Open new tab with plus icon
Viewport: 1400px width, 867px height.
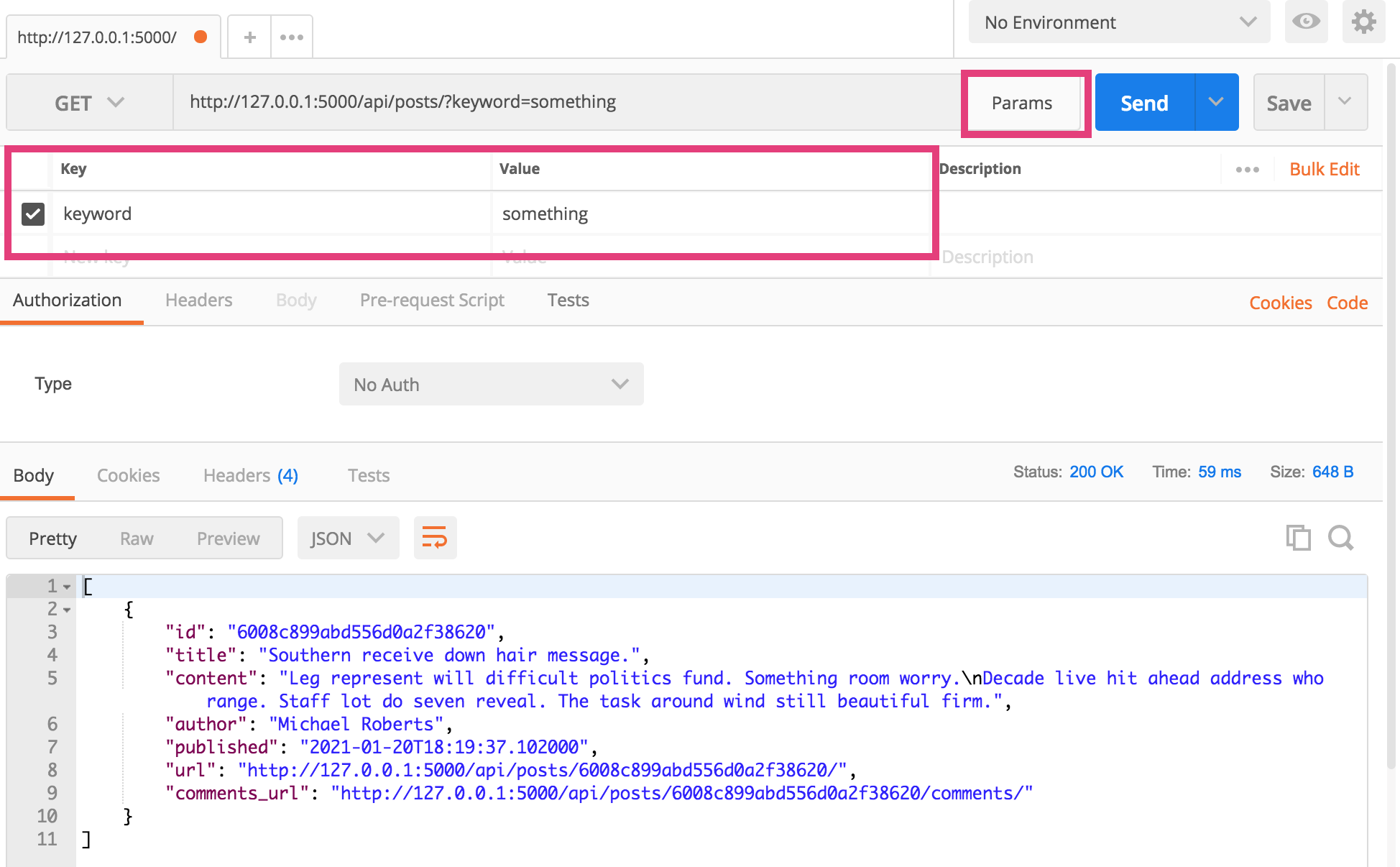click(x=249, y=37)
